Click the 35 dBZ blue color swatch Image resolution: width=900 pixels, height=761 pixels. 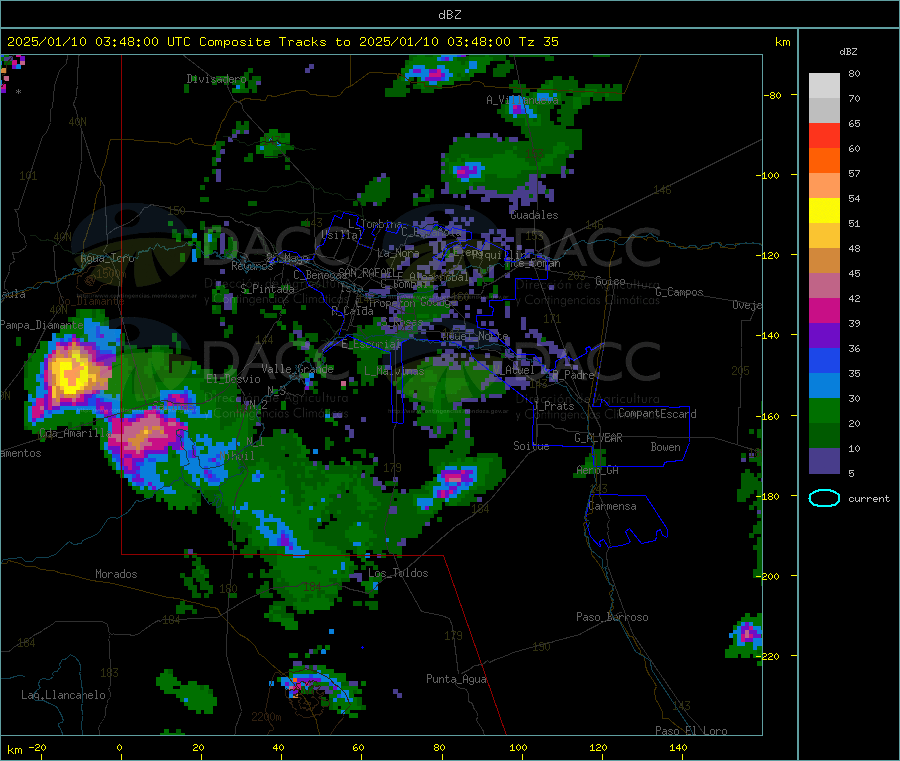click(824, 360)
